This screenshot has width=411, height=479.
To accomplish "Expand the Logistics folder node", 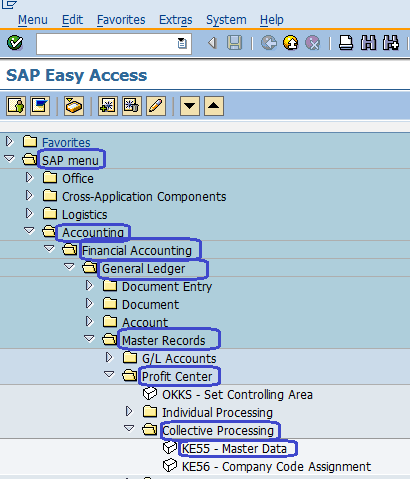I will pos(29,213).
